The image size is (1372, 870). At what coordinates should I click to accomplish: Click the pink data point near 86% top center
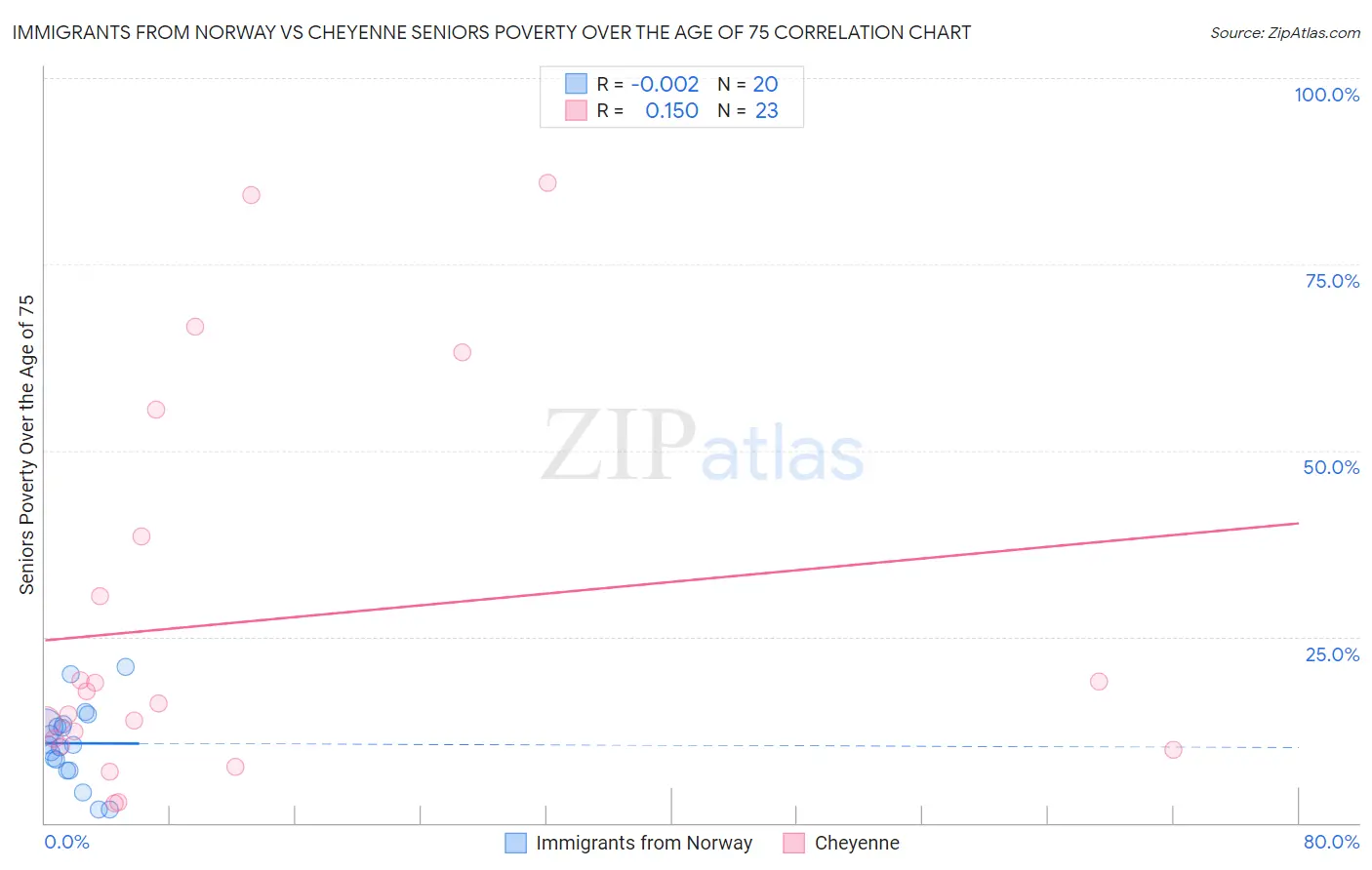[x=547, y=183]
